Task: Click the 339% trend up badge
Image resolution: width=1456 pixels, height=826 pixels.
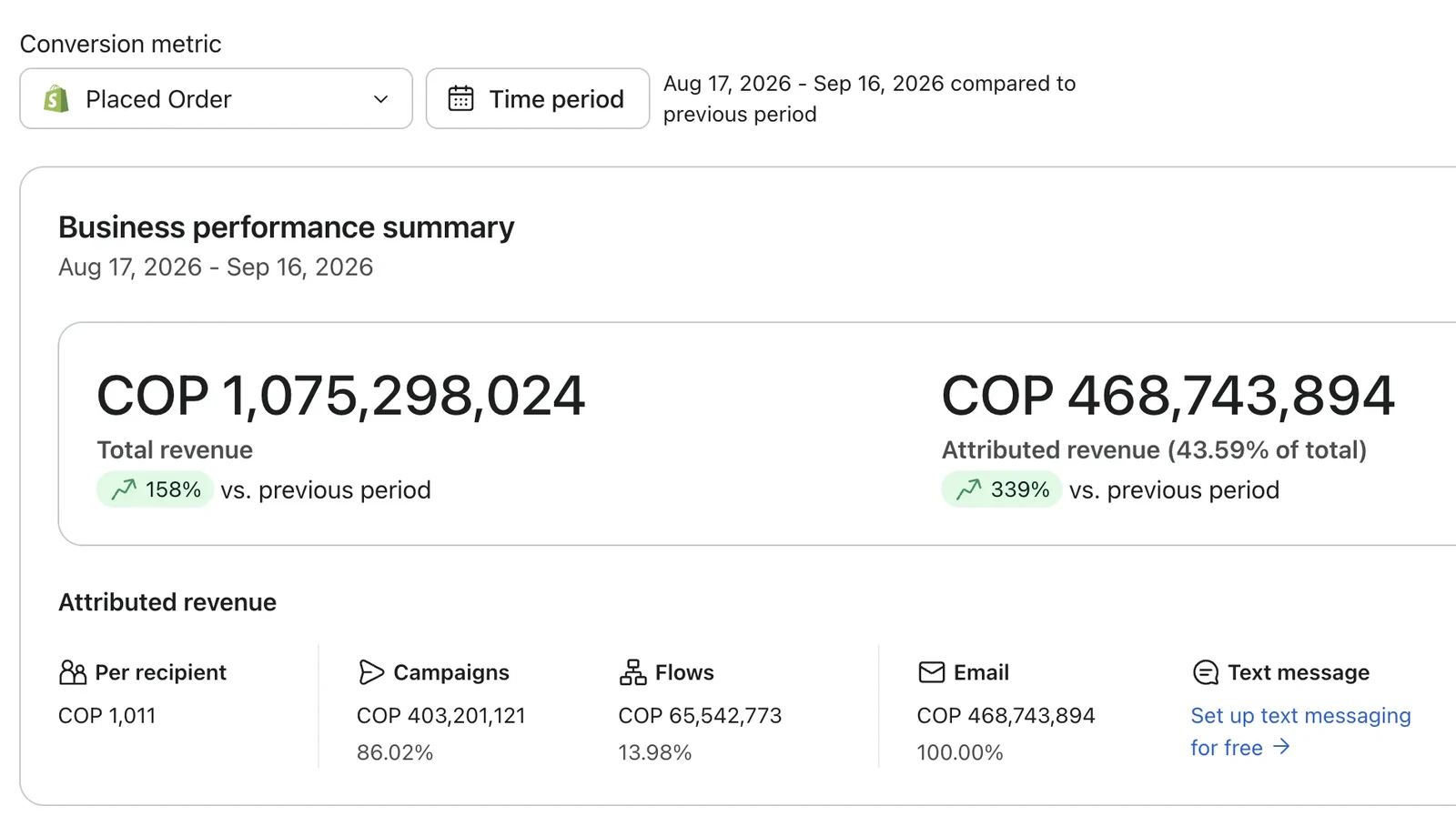Action: [1001, 489]
